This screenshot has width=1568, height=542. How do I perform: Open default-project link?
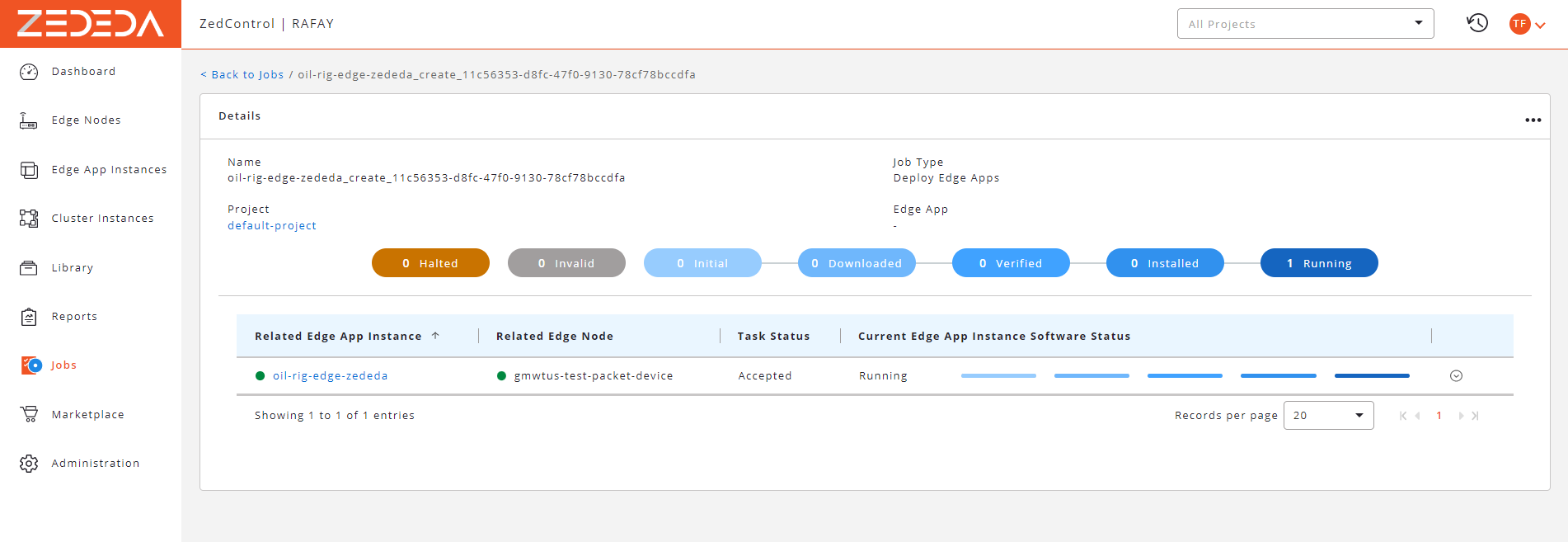272,226
